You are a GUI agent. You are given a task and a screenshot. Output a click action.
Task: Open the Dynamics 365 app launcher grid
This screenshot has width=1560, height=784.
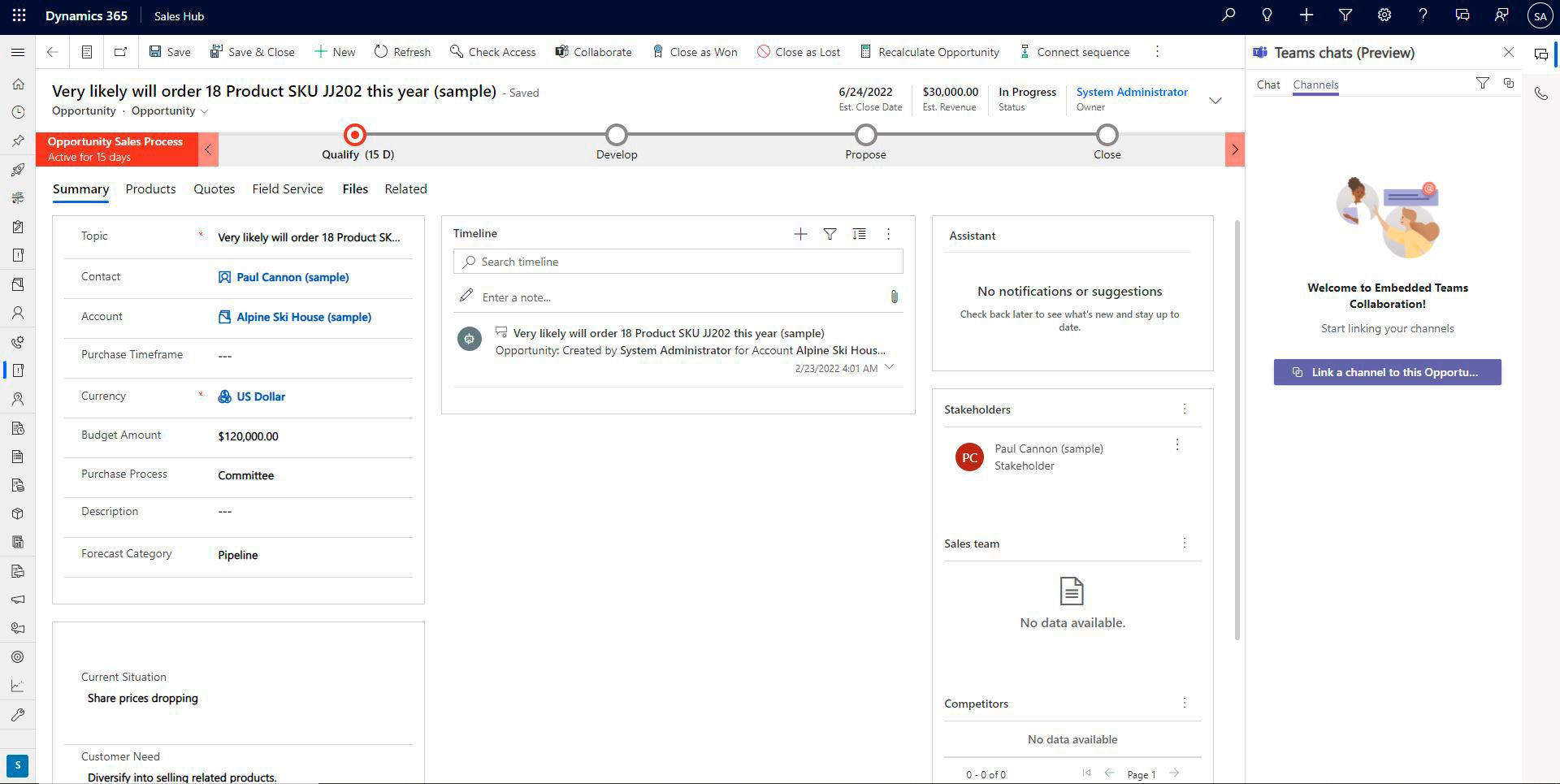19,15
